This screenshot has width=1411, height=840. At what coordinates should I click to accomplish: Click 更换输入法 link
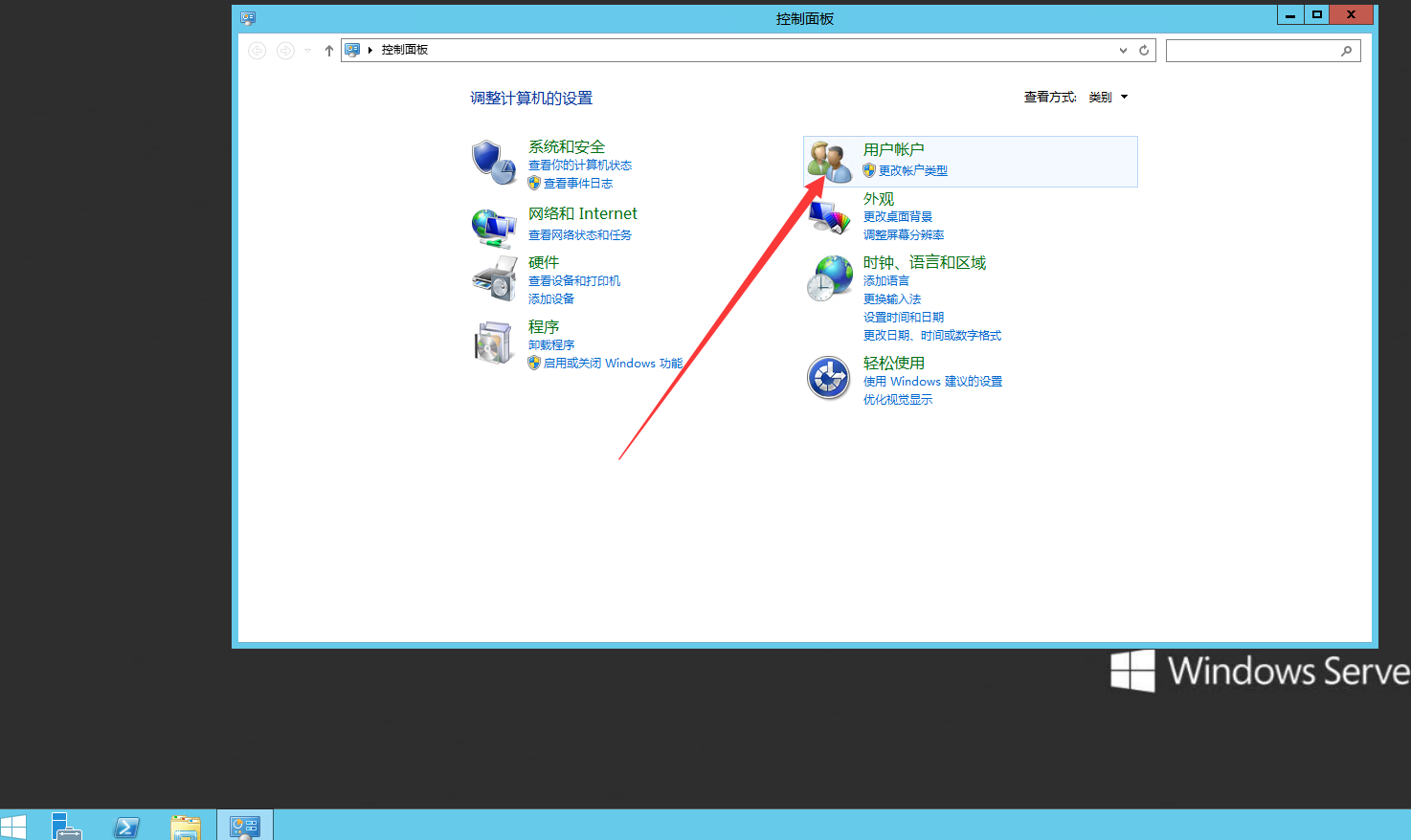[x=892, y=298]
